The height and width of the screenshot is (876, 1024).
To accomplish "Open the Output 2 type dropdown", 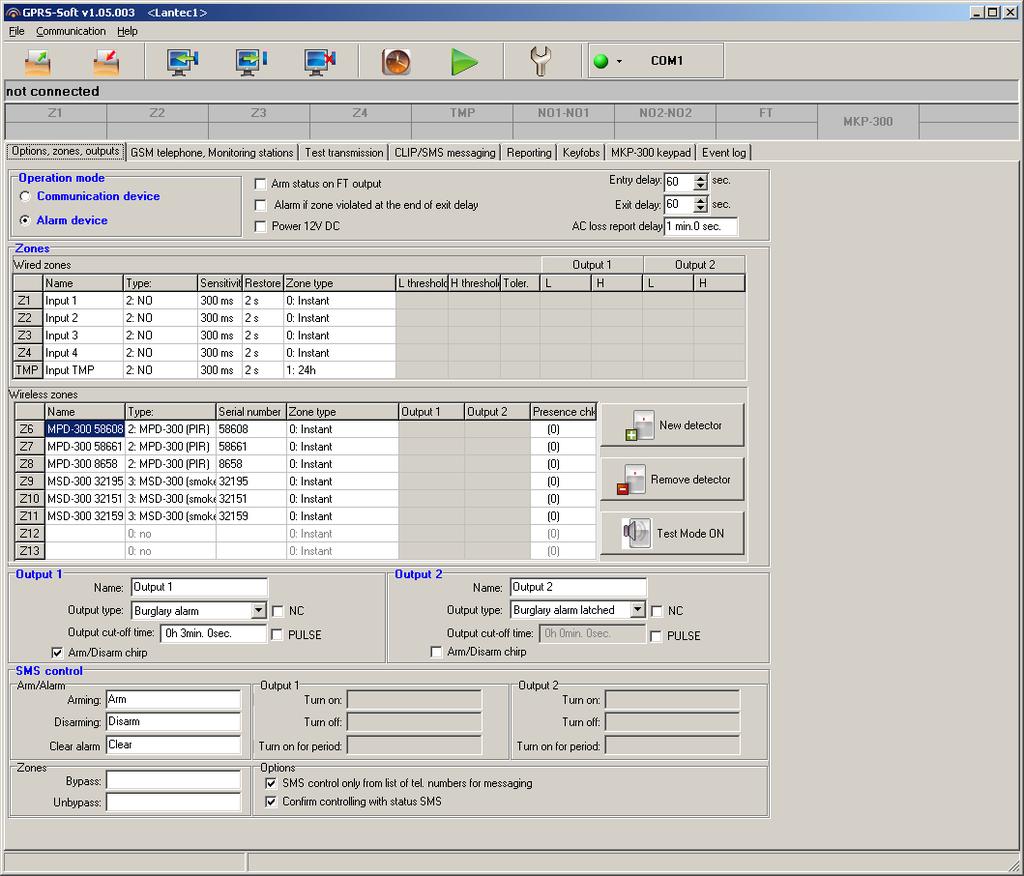I will (x=637, y=610).
